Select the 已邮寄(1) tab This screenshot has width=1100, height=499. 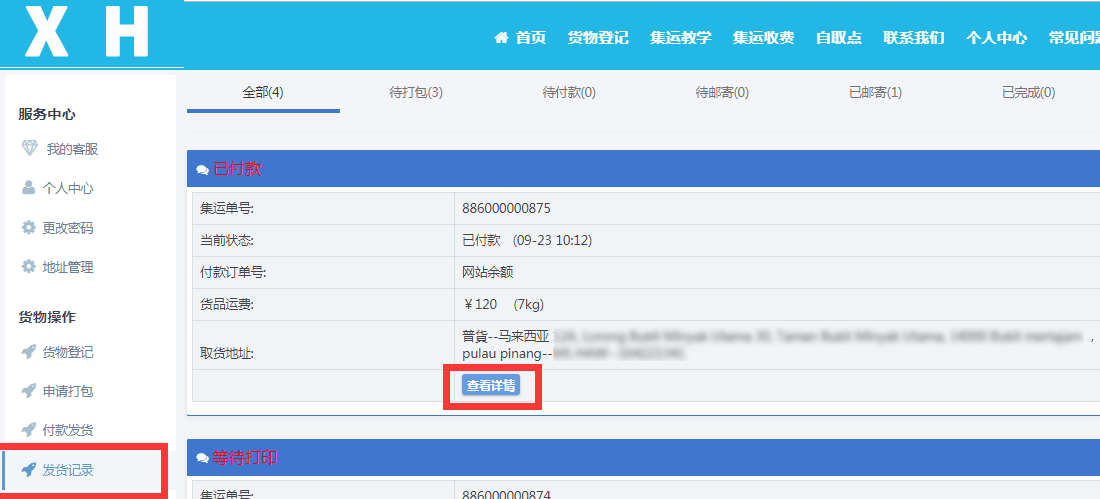pyautogui.click(x=875, y=93)
